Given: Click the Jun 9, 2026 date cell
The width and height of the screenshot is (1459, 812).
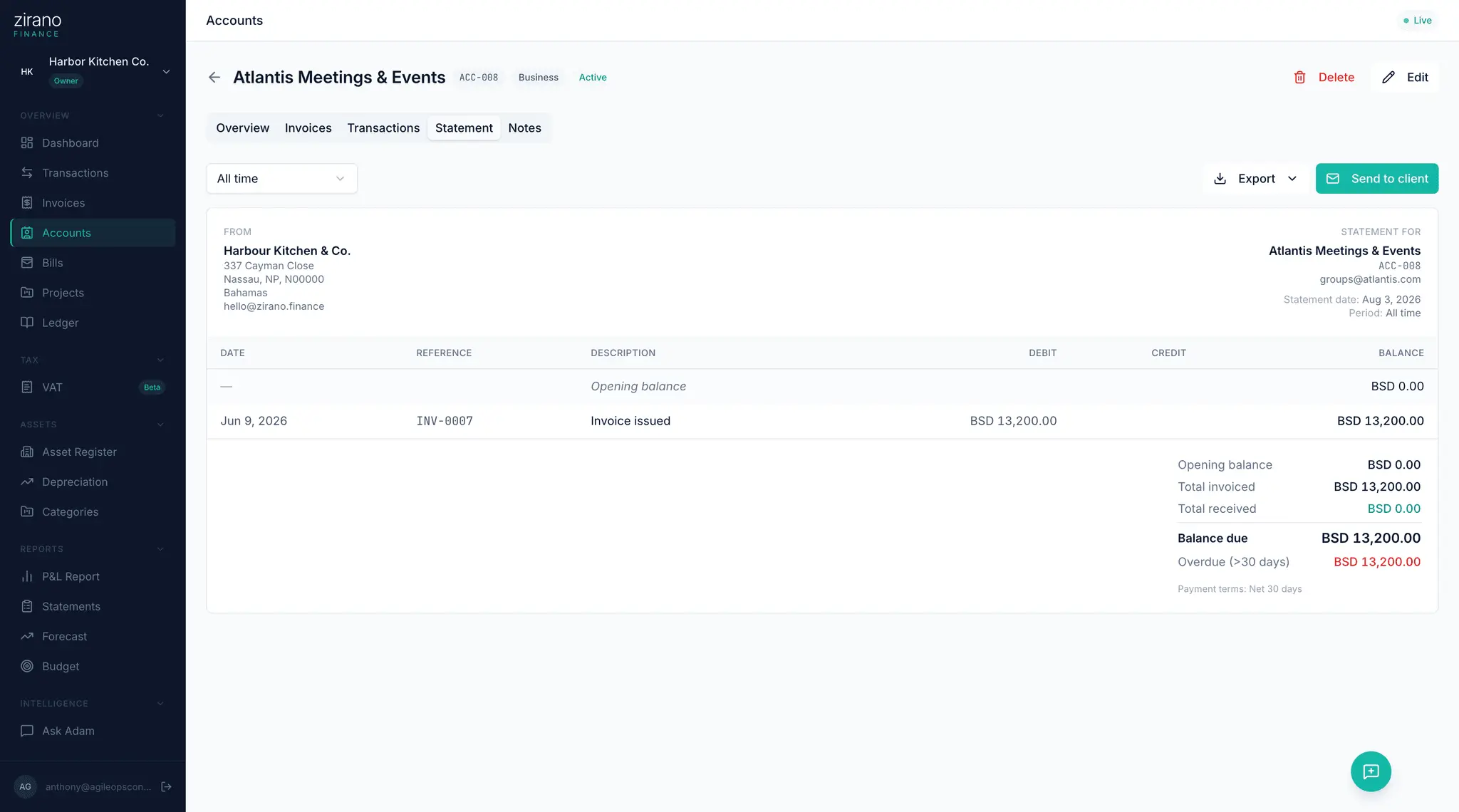Looking at the screenshot, I should (x=254, y=421).
